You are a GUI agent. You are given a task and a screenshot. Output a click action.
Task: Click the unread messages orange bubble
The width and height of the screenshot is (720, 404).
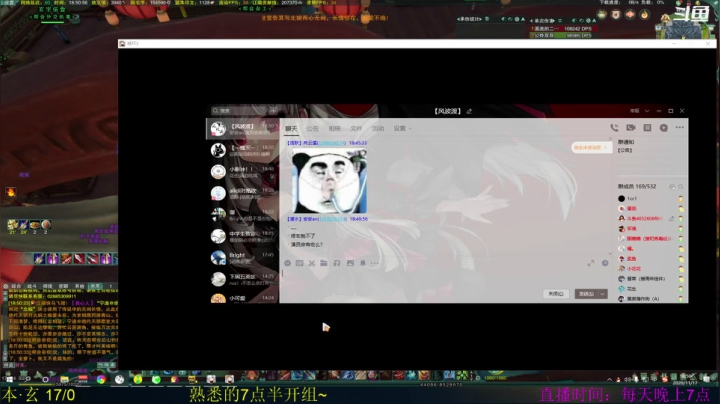click(x=591, y=147)
